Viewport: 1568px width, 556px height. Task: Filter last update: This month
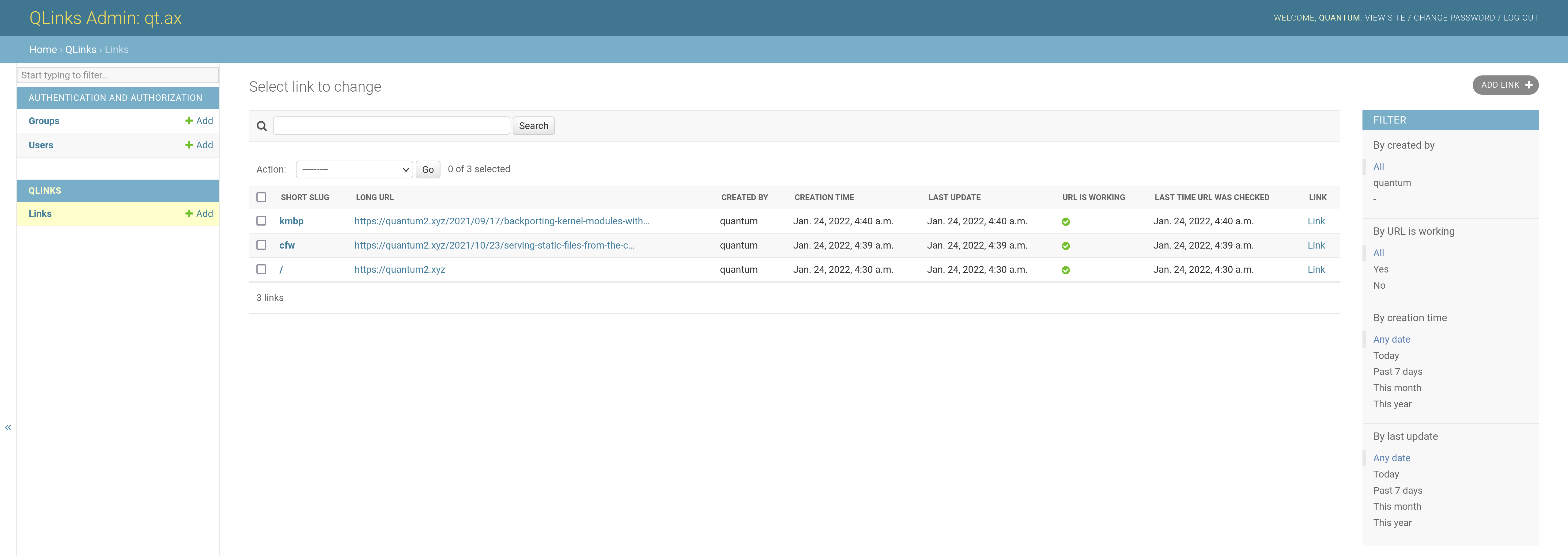[x=1397, y=507]
